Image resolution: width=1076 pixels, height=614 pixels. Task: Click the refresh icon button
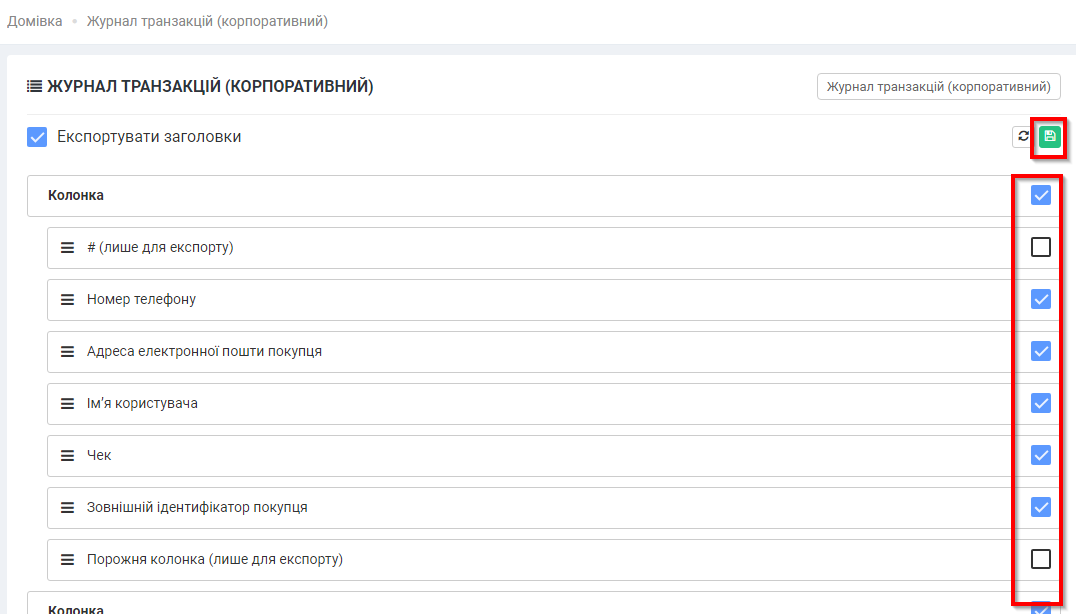tap(1023, 137)
